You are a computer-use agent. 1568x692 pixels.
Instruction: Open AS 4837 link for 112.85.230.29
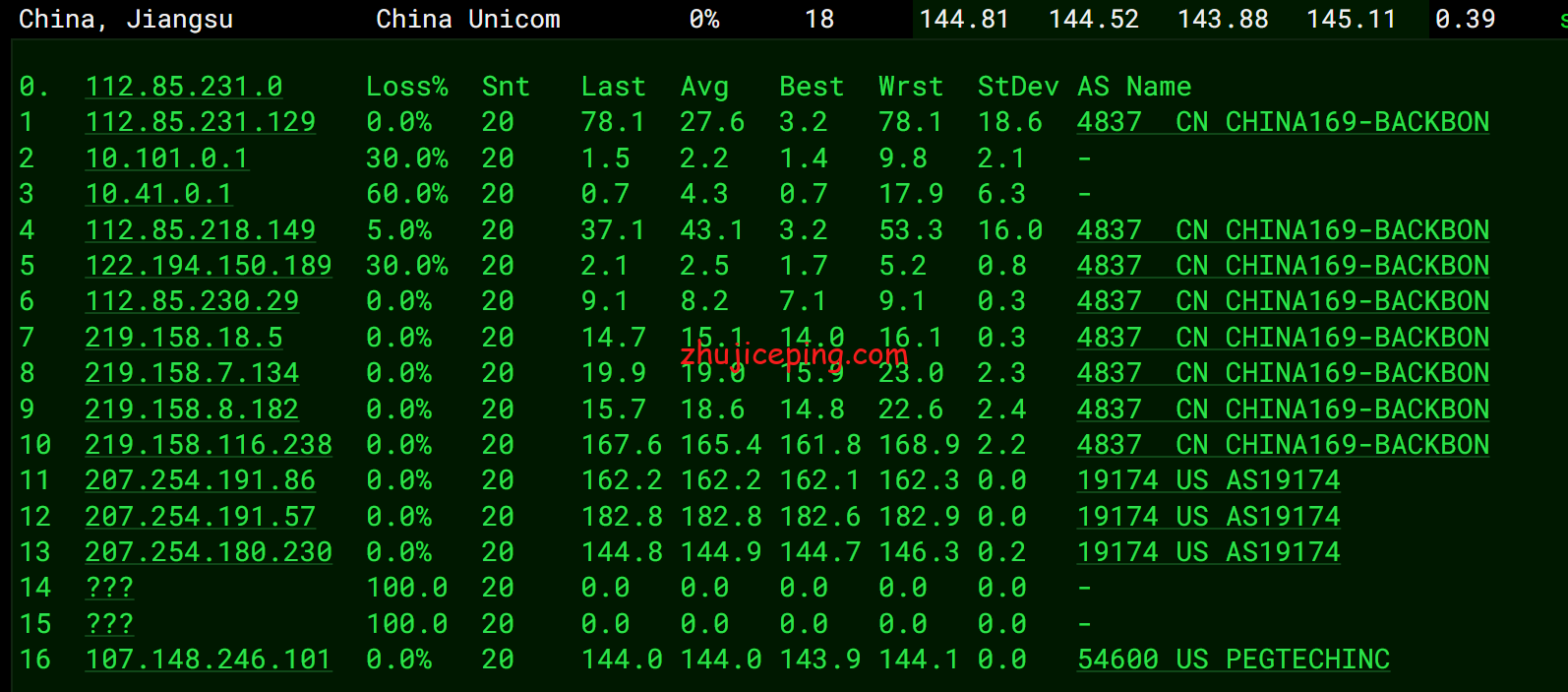(x=1283, y=301)
